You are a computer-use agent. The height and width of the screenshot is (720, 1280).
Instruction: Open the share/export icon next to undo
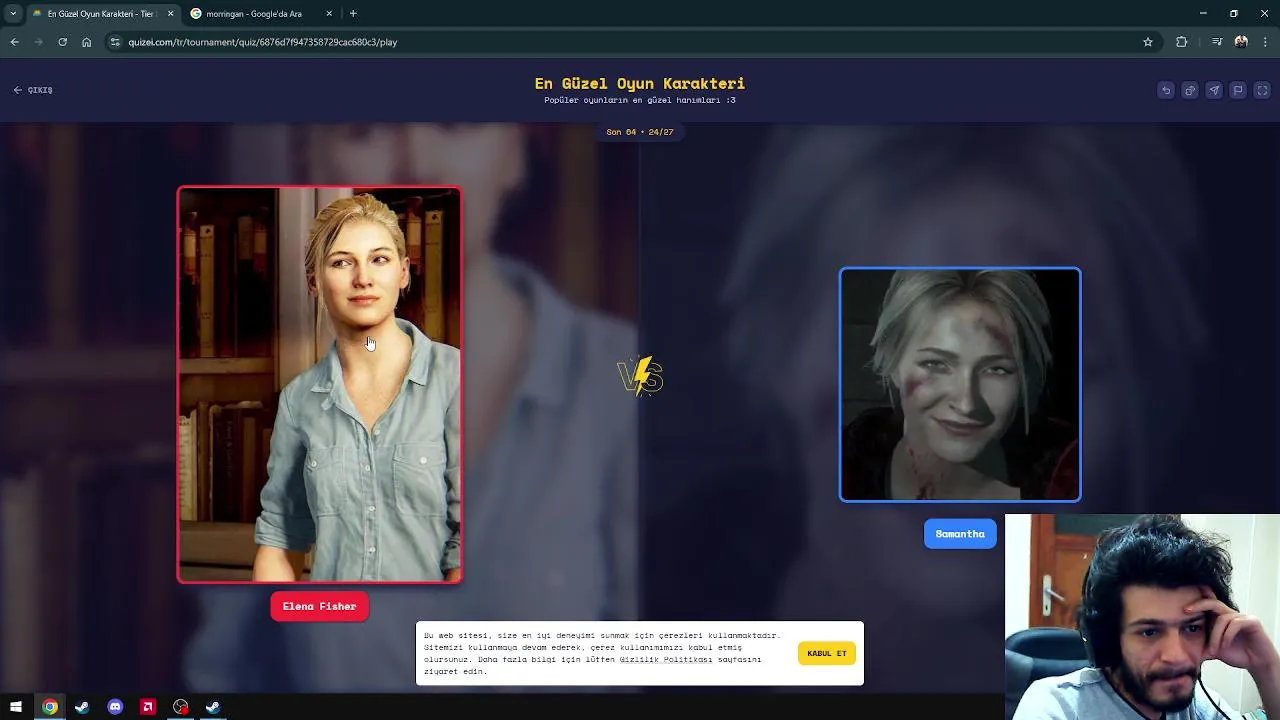pyautogui.click(x=1190, y=90)
